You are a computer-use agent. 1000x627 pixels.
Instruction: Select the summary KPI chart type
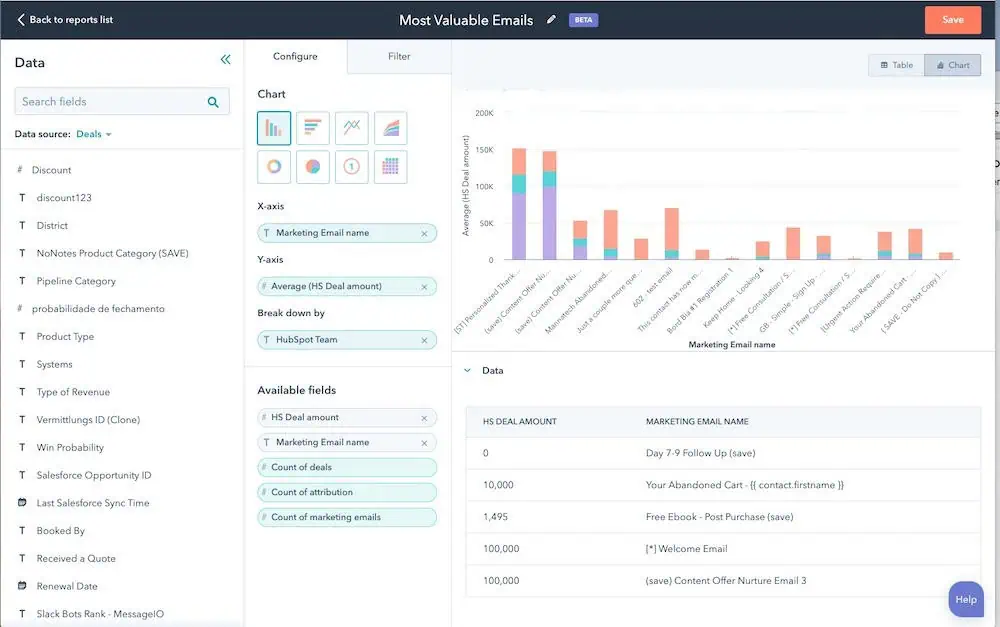[351, 167]
